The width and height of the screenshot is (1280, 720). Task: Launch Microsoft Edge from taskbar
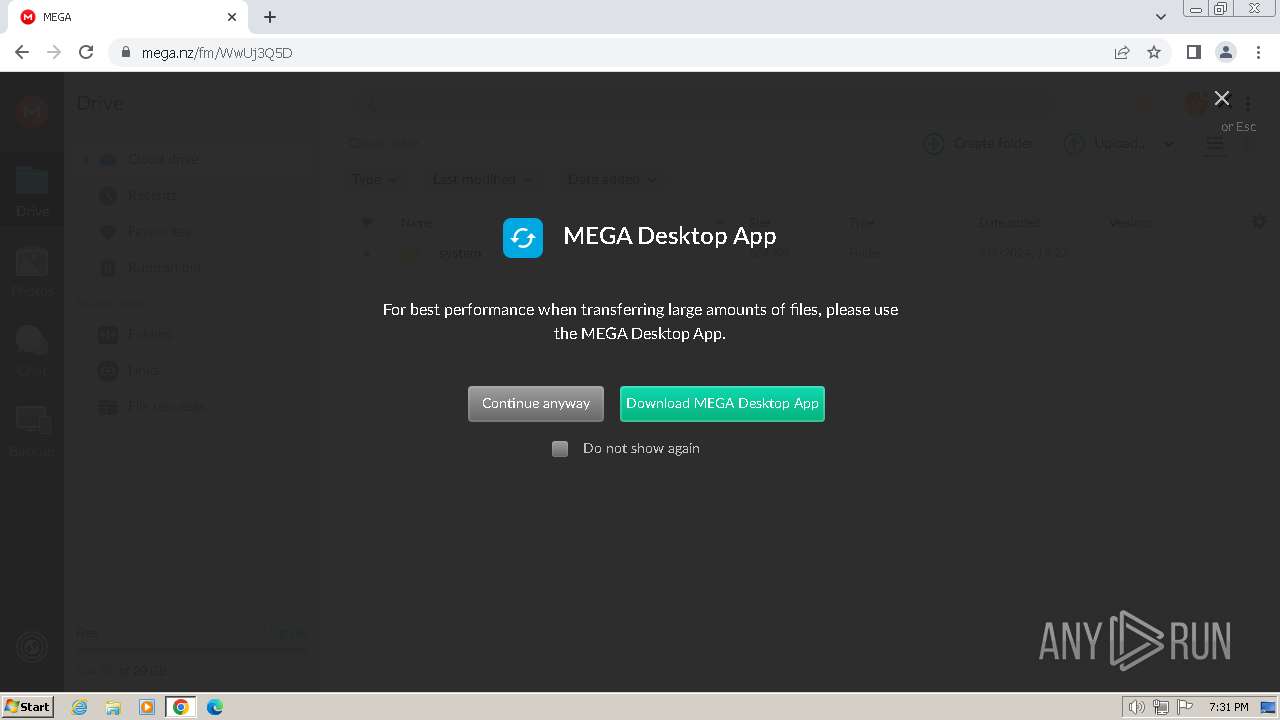[215, 707]
